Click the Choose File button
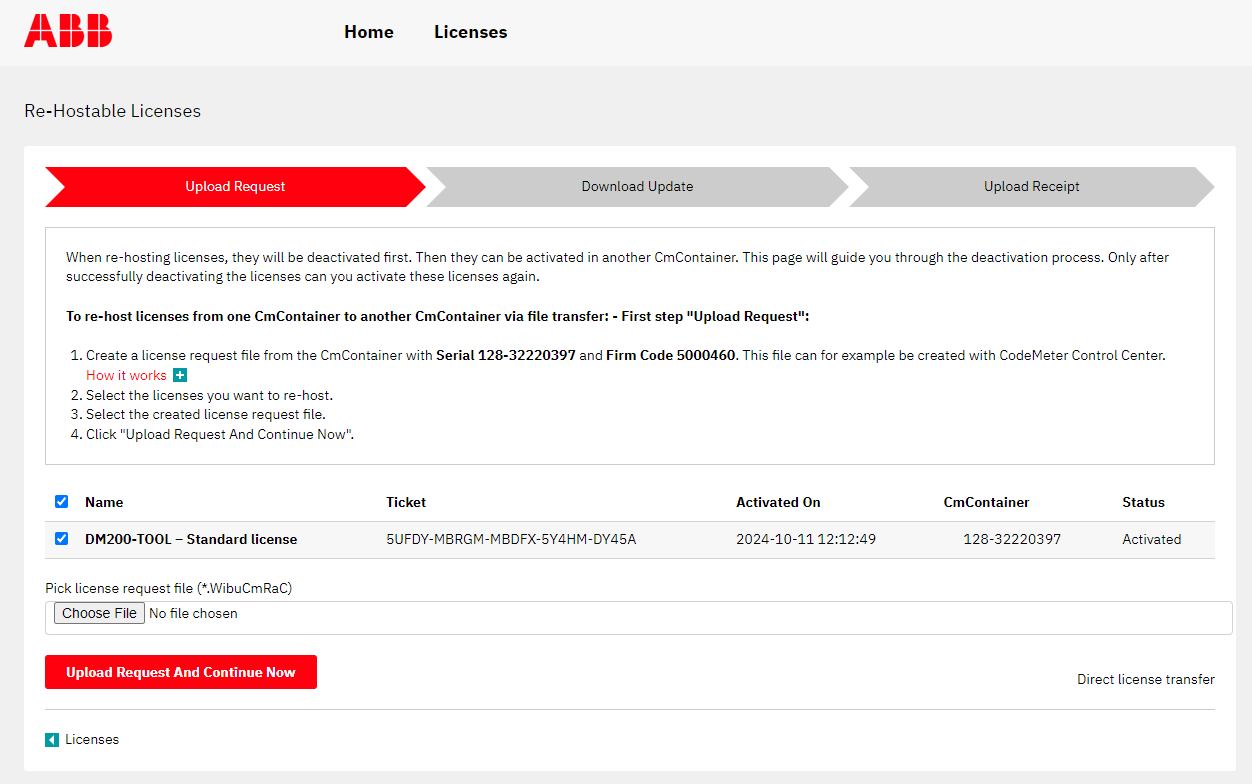1252x784 pixels. pyautogui.click(x=99, y=613)
